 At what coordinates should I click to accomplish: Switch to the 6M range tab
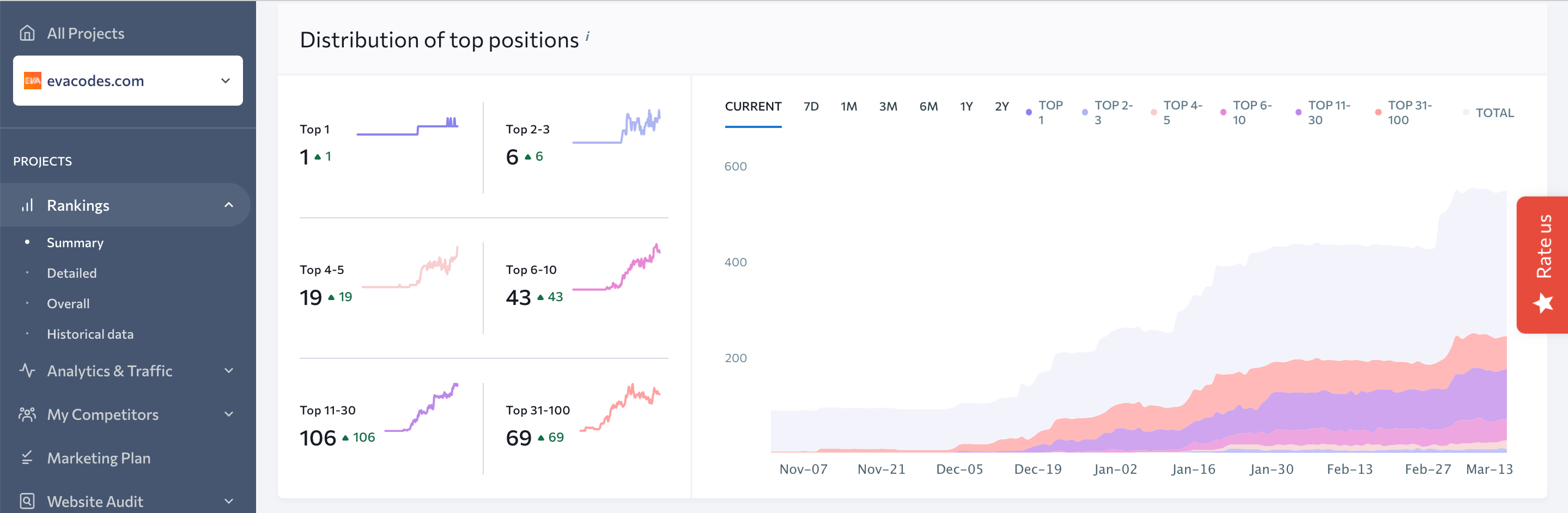(928, 107)
